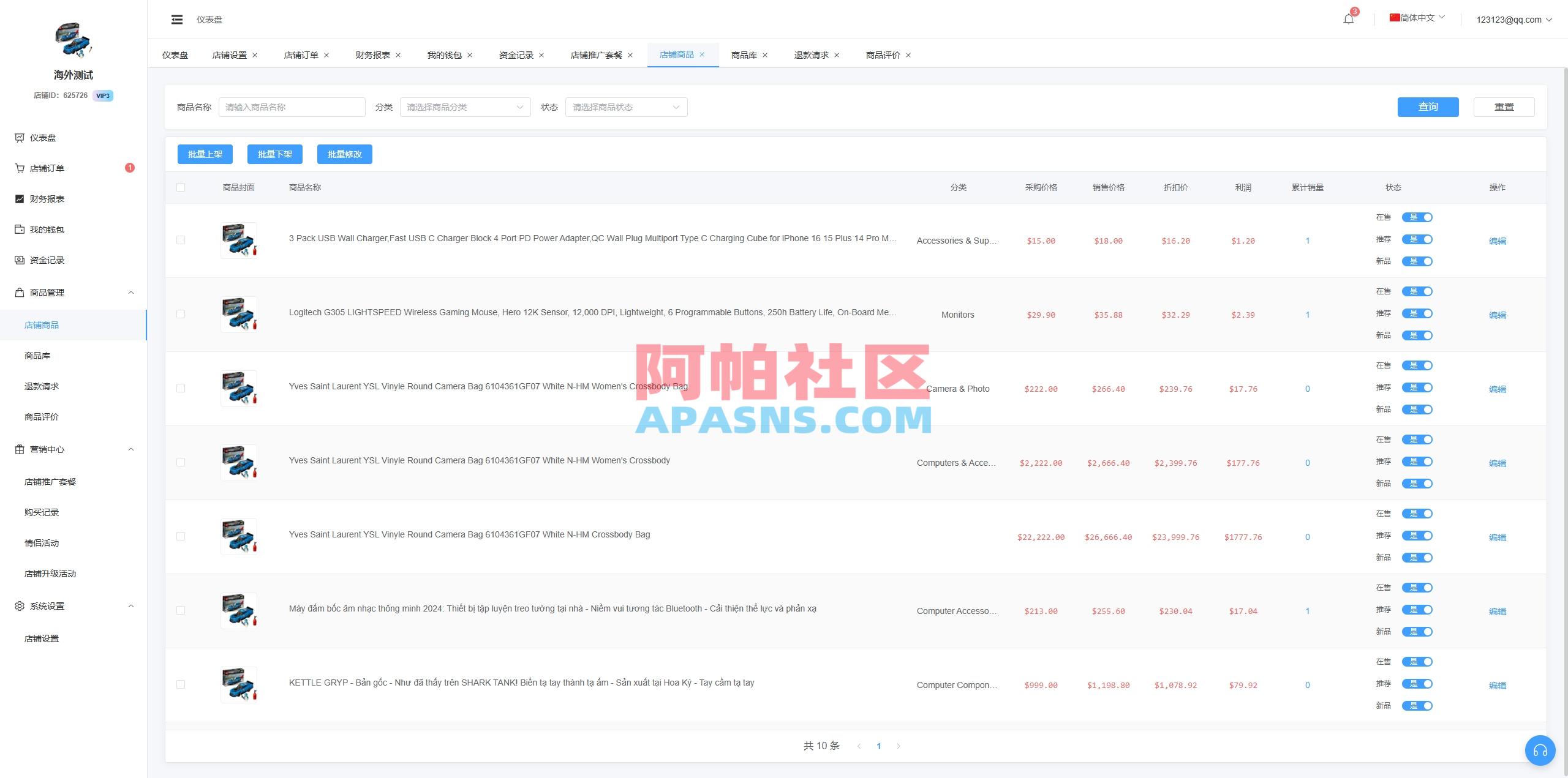Screen dimensions: 1568x778
Task: Click the 查询 search button
Action: point(1428,107)
